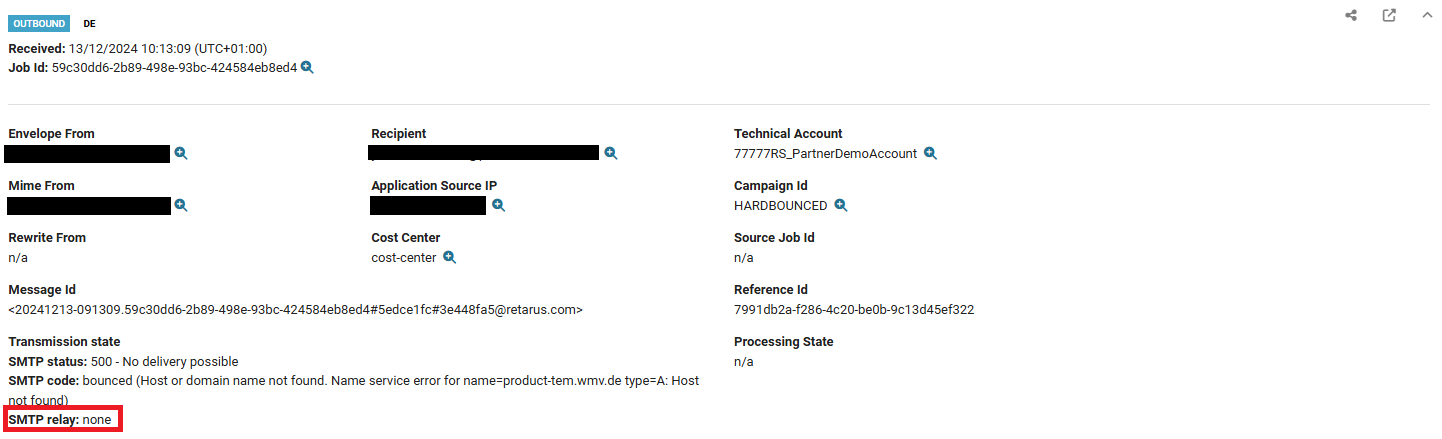Click the magnifier icon beside Recipient

point(610,153)
